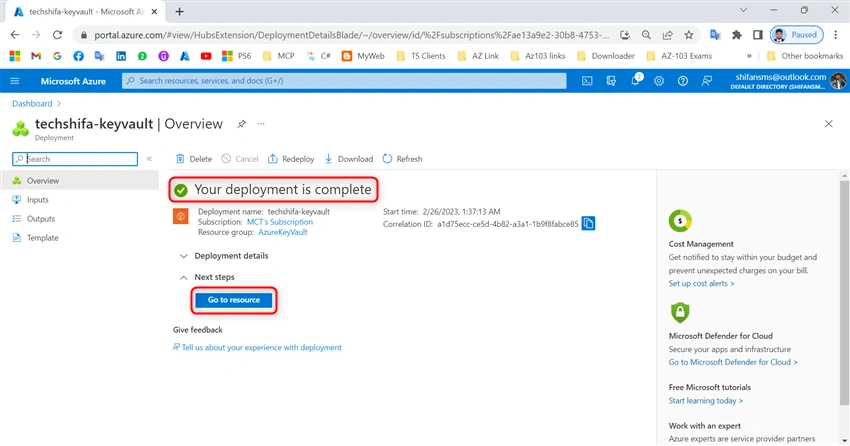Focus the Search resources, services, and docs bar
Viewport: 850px width, 446px height.
click(x=344, y=81)
